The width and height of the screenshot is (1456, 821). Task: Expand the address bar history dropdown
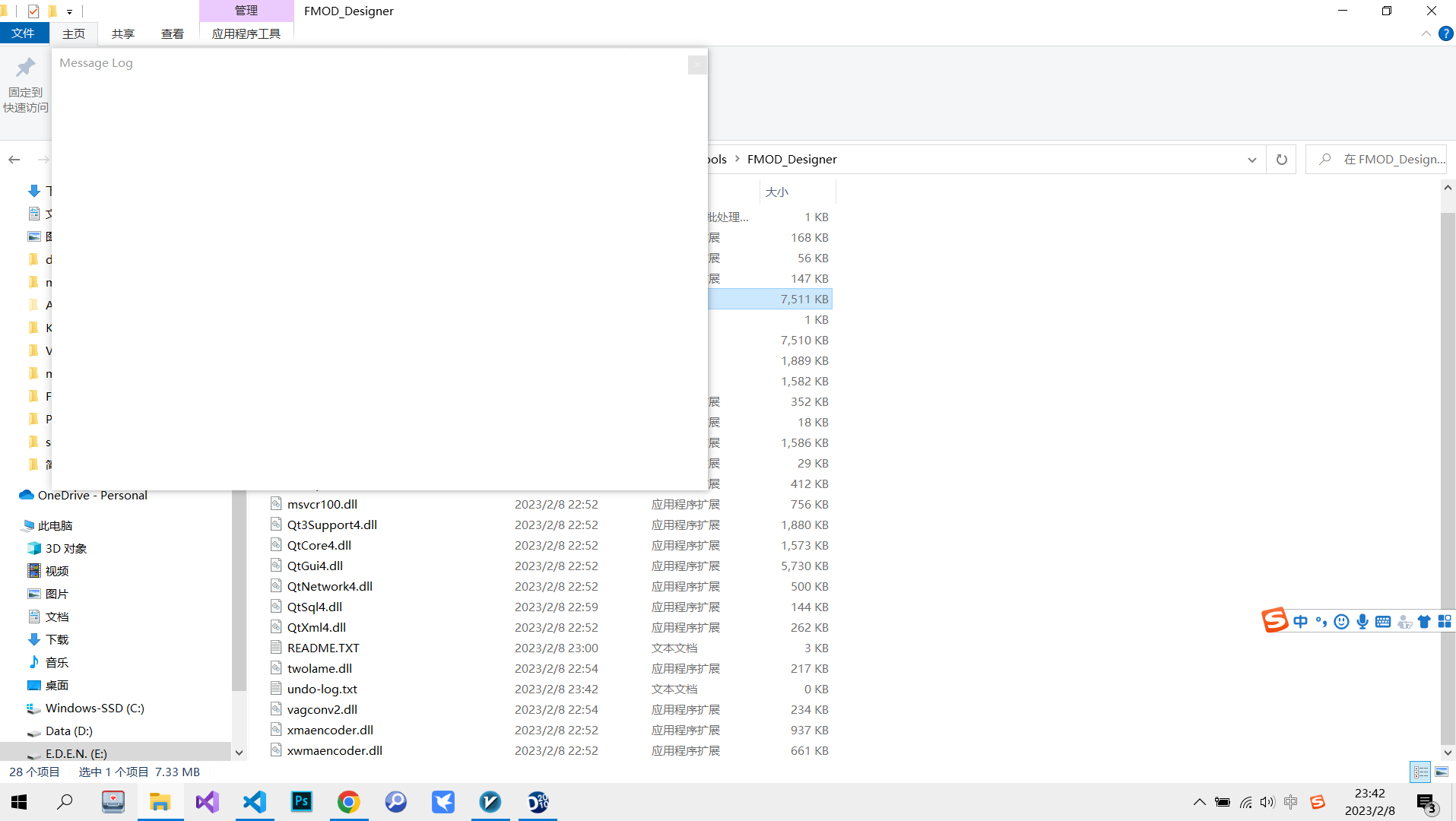[x=1252, y=160]
